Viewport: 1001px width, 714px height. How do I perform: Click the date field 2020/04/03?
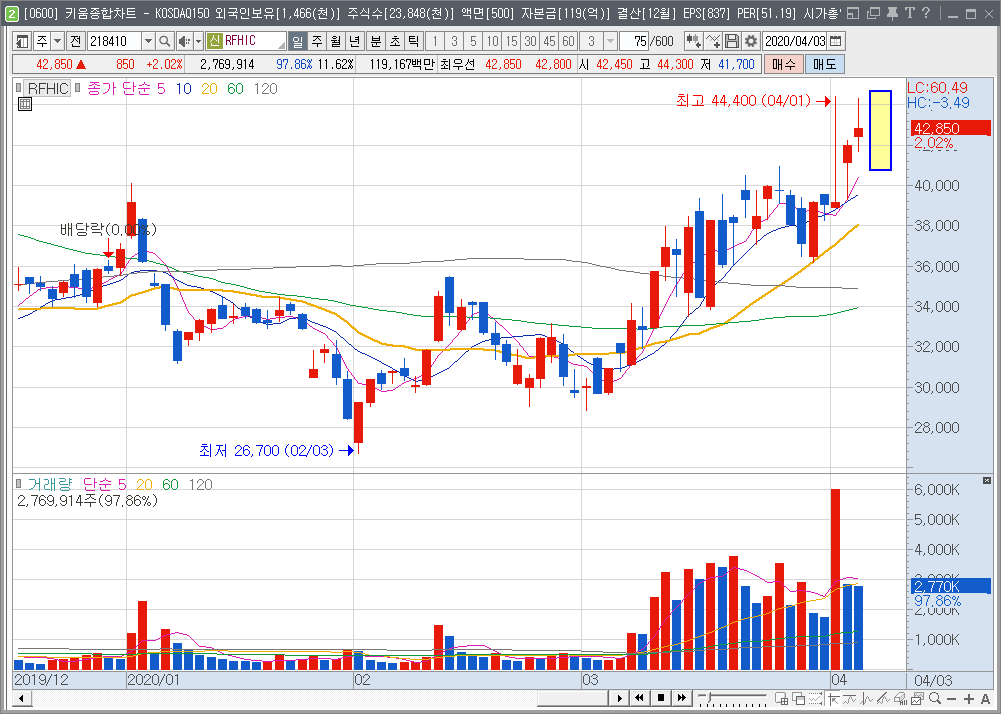pos(795,42)
